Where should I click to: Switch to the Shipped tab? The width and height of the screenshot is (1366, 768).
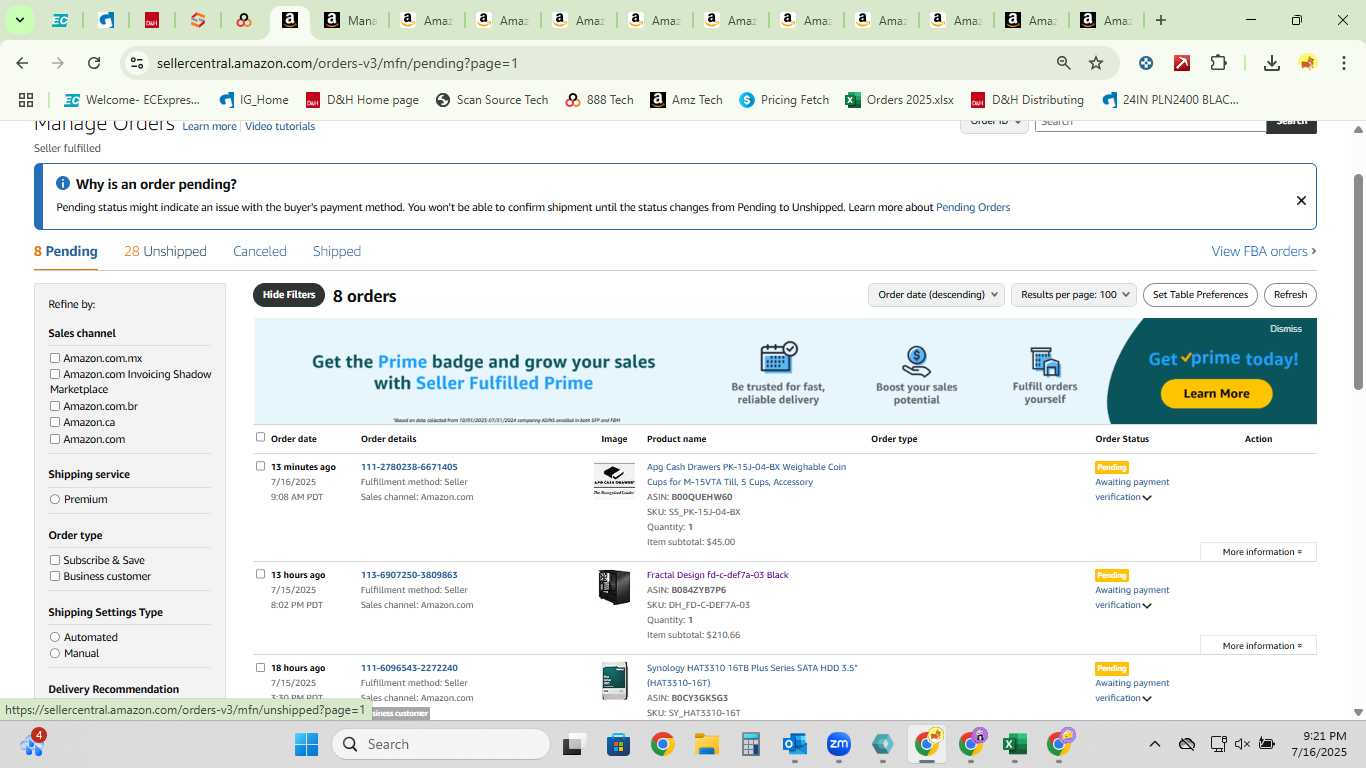click(337, 251)
